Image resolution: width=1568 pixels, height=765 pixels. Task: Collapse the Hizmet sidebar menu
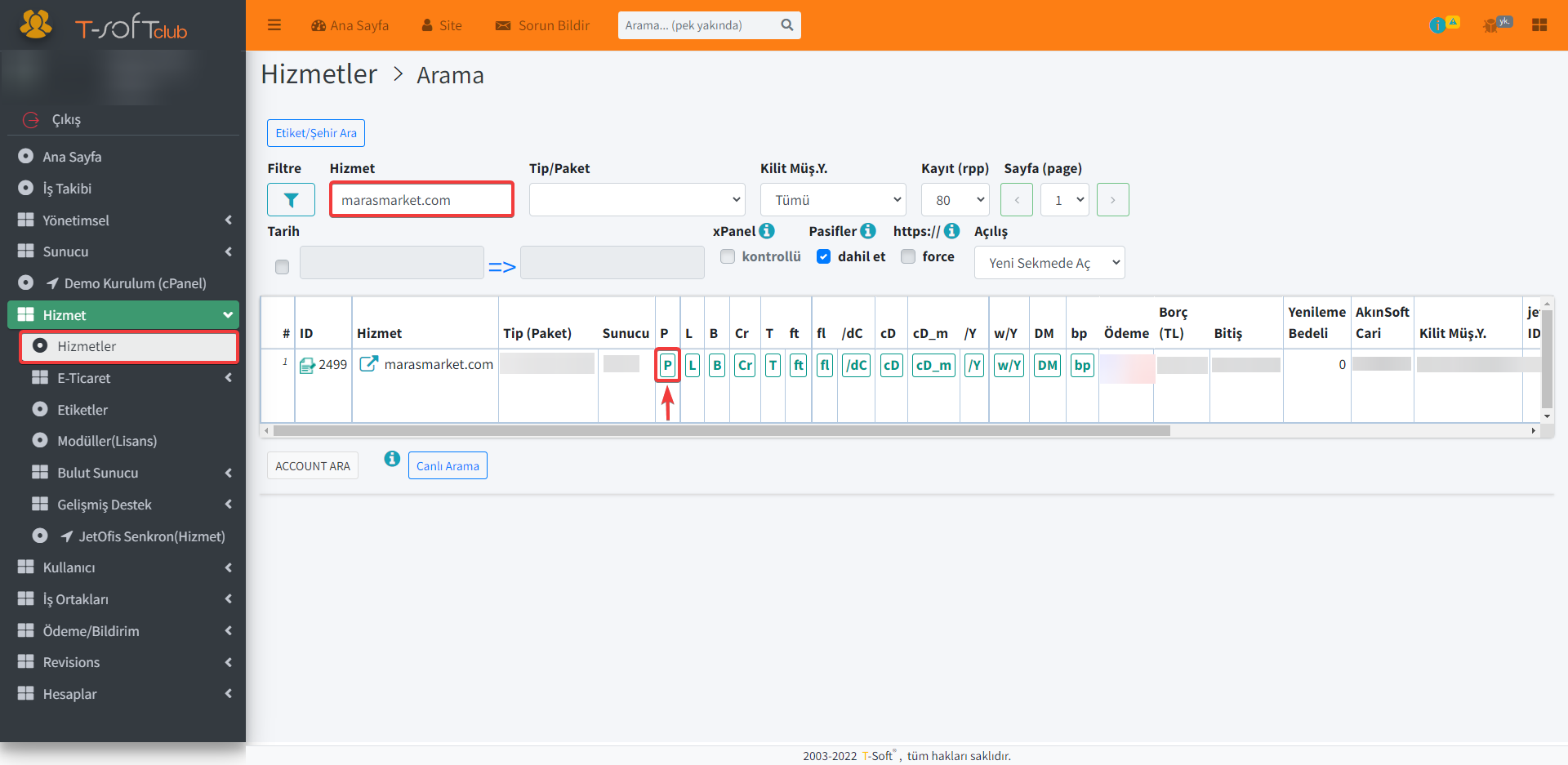point(123,315)
